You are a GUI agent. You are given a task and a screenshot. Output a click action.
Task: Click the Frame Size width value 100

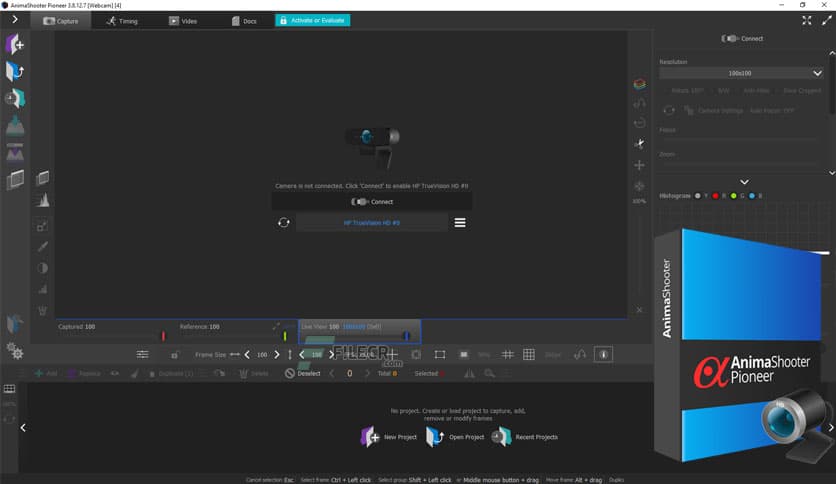tap(262, 354)
